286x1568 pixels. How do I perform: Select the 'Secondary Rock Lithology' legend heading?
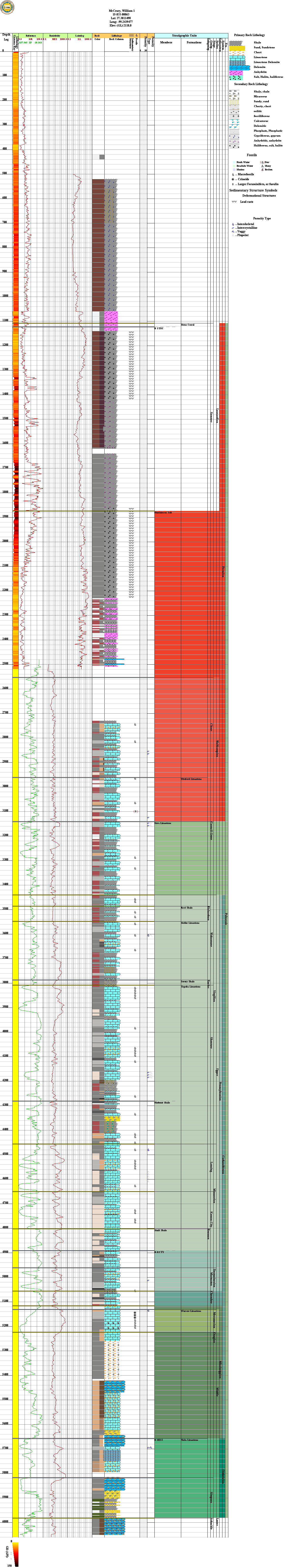pyautogui.click(x=251, y=84)
